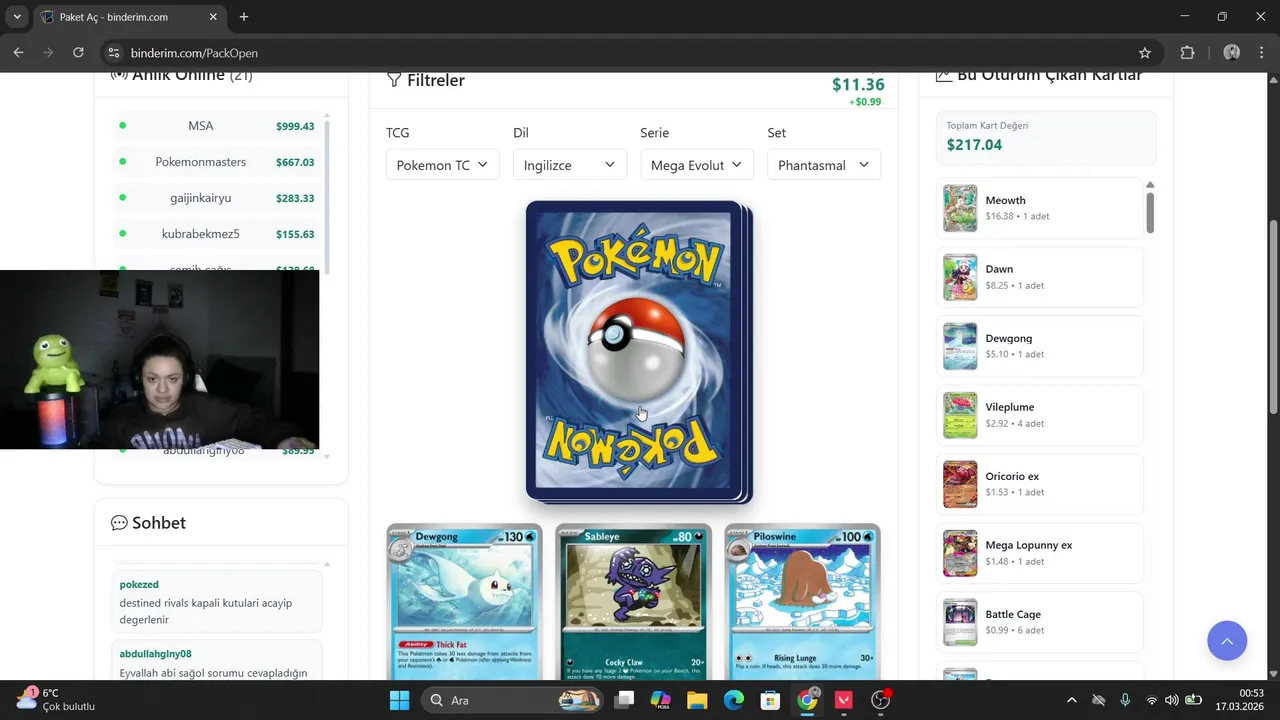1280x720 pixels.
Task: Open Task View on the taskbar
Action: tap(624, 700)
